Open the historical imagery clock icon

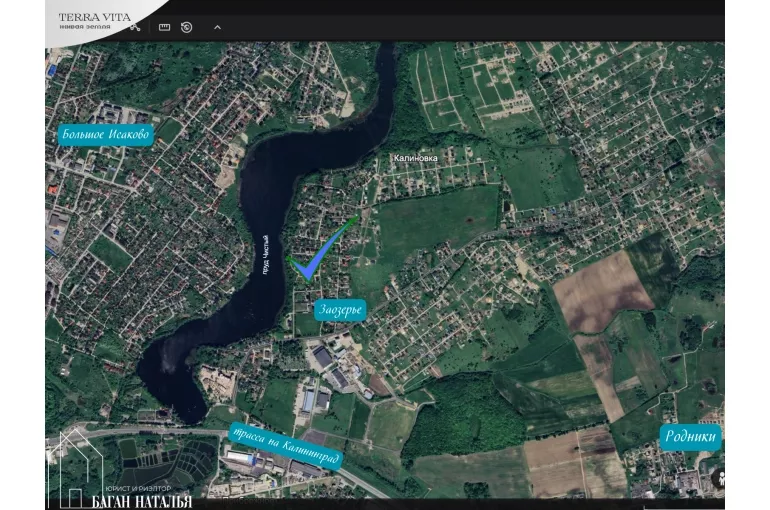click(187, 27)
